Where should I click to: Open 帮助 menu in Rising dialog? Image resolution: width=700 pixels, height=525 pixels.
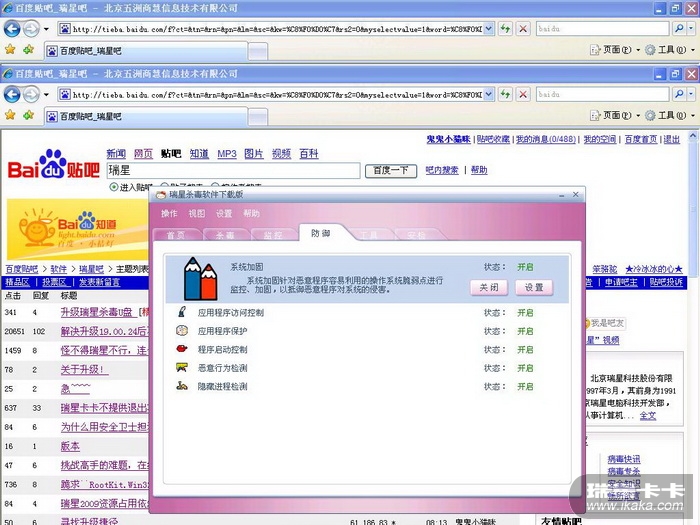pos(251,213)
